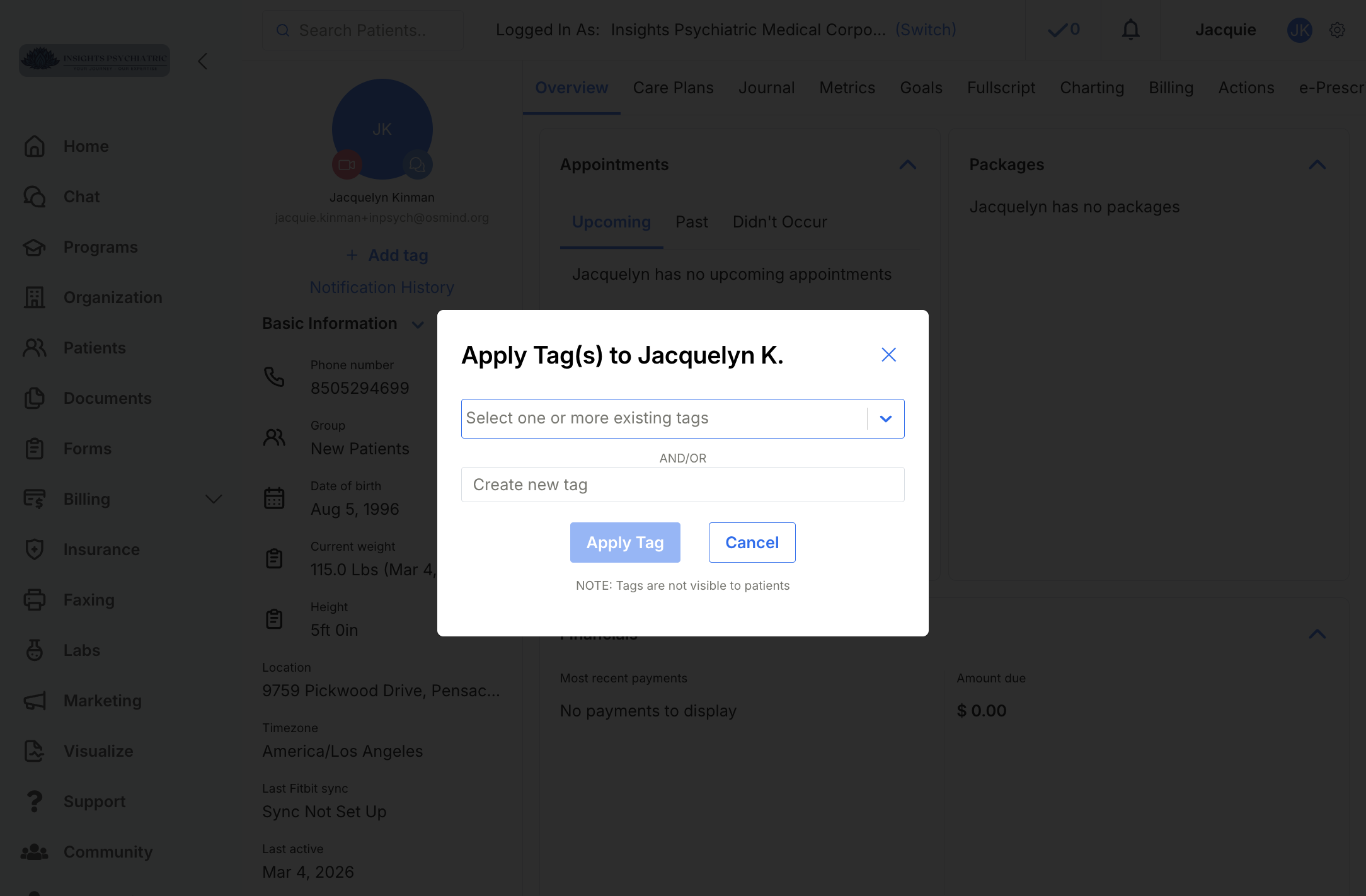The width and height of the screenshot is (1366, 896).
Task: Open the Faxing printer icon
Action: tap(35, 600)
